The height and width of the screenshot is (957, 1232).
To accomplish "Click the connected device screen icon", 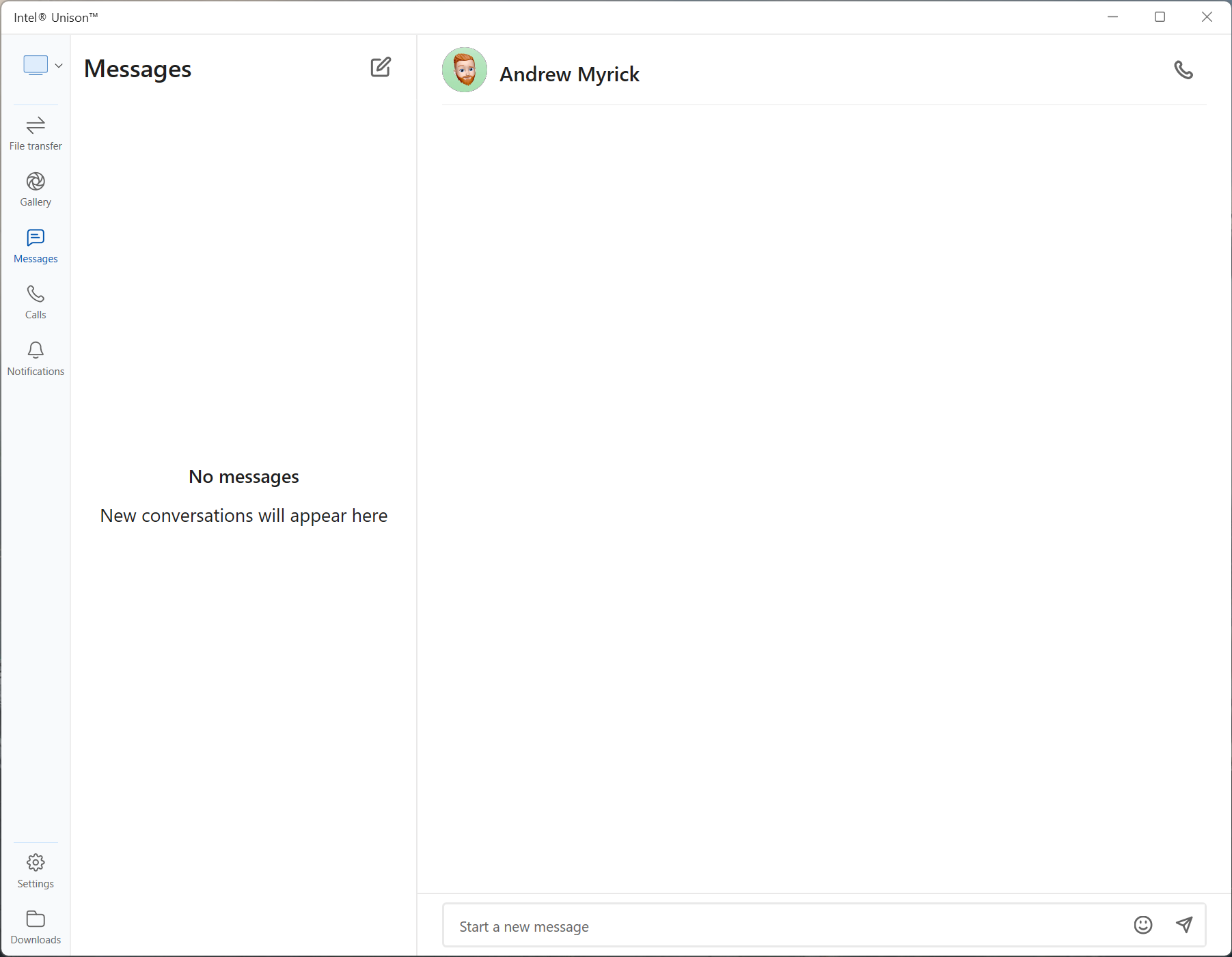I will pos(36,65).
